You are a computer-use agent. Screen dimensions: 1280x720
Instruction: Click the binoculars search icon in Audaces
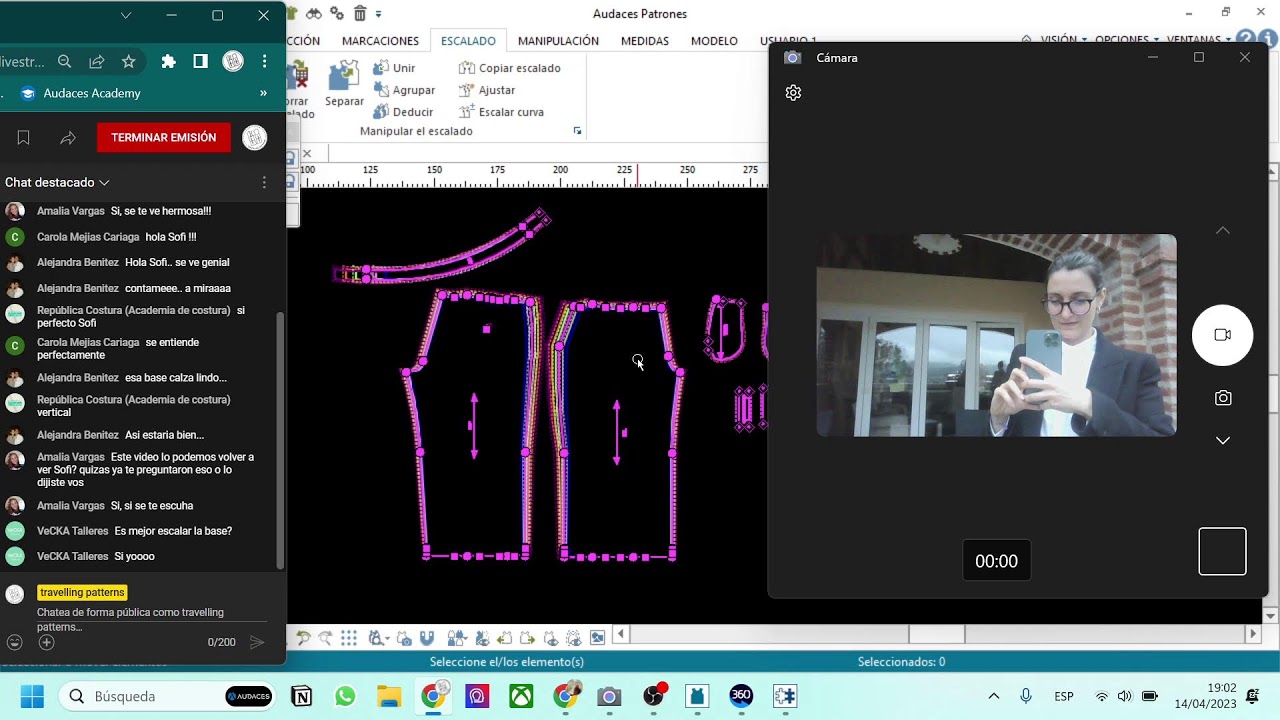(x=314, y=13)
